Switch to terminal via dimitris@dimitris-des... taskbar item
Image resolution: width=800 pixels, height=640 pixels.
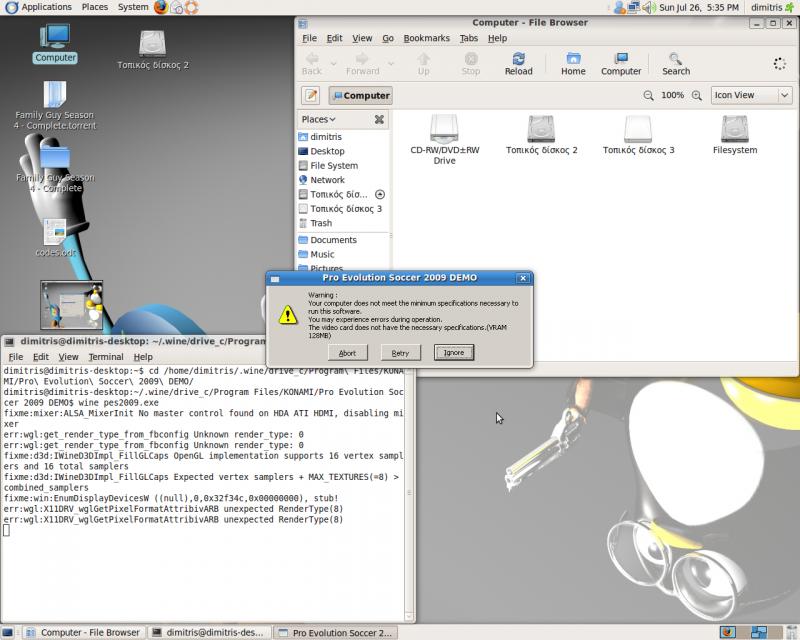point(209,633)
